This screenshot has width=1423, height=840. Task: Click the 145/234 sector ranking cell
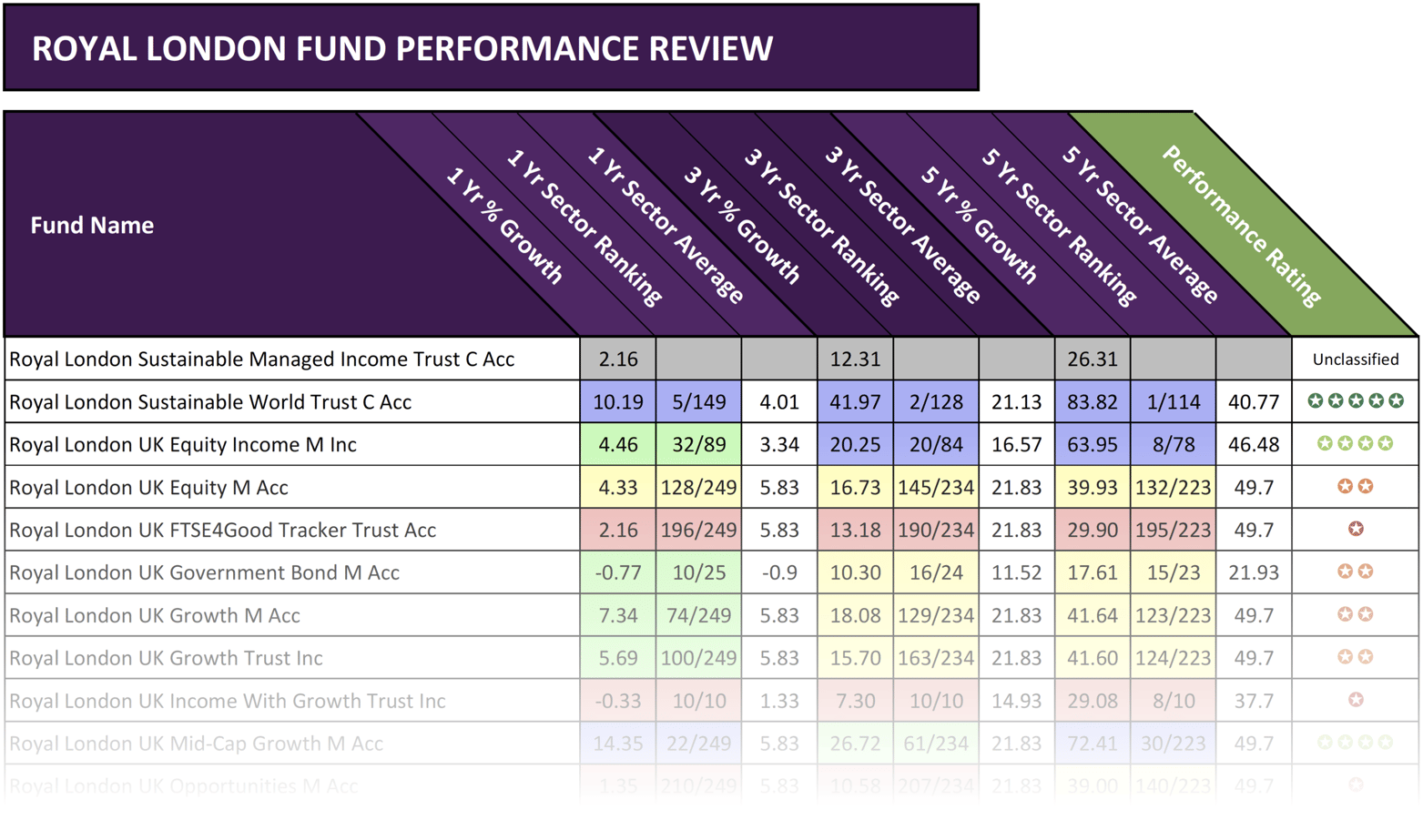[936, 488]
